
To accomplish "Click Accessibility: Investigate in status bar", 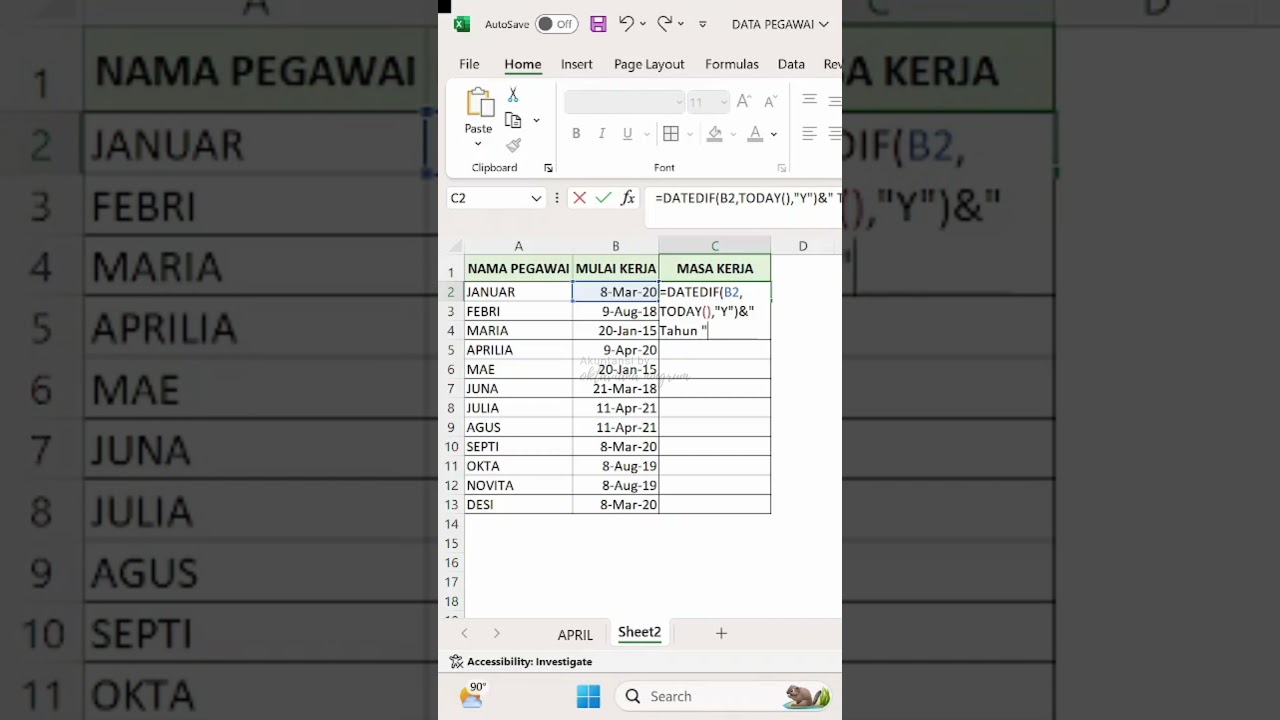I will [x=521, y=662].
